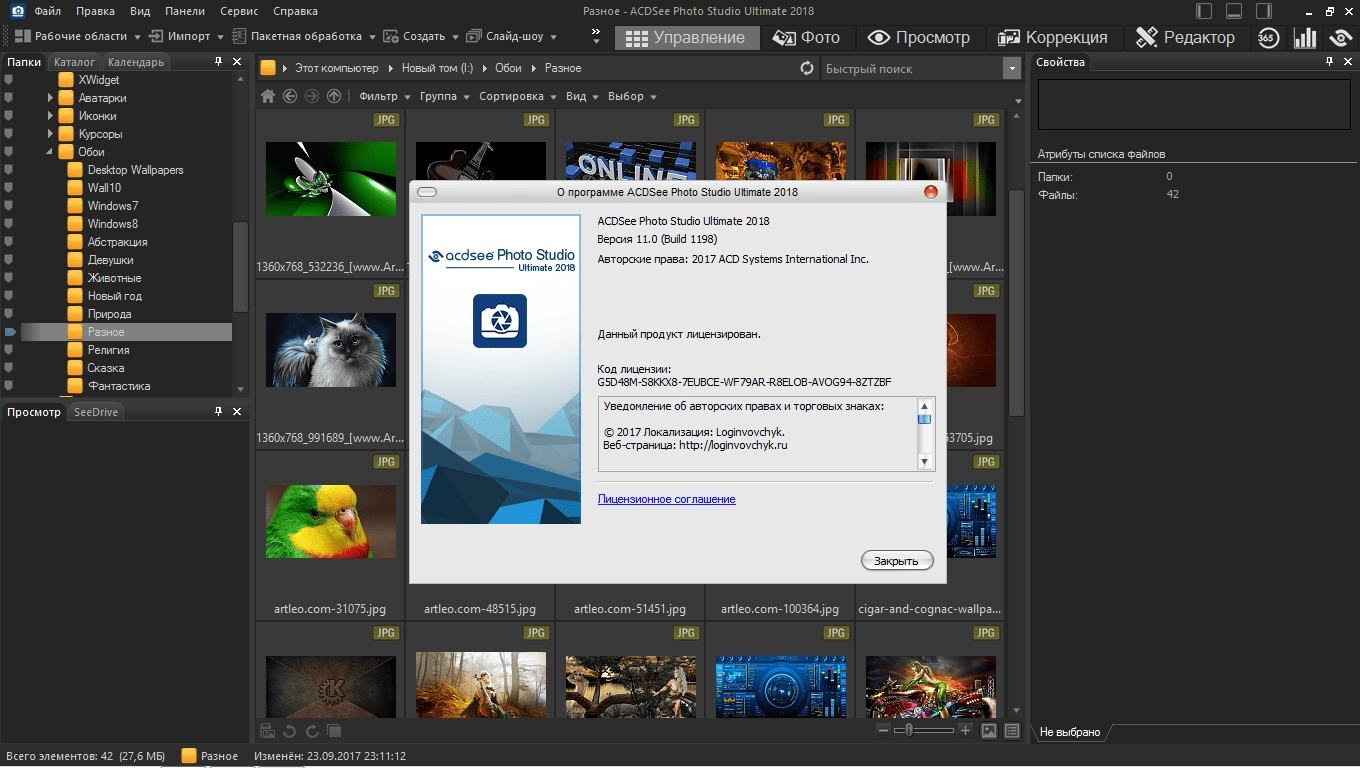Switch to details list view icon
1360x768 pixels.
(x=1012, y=731)
